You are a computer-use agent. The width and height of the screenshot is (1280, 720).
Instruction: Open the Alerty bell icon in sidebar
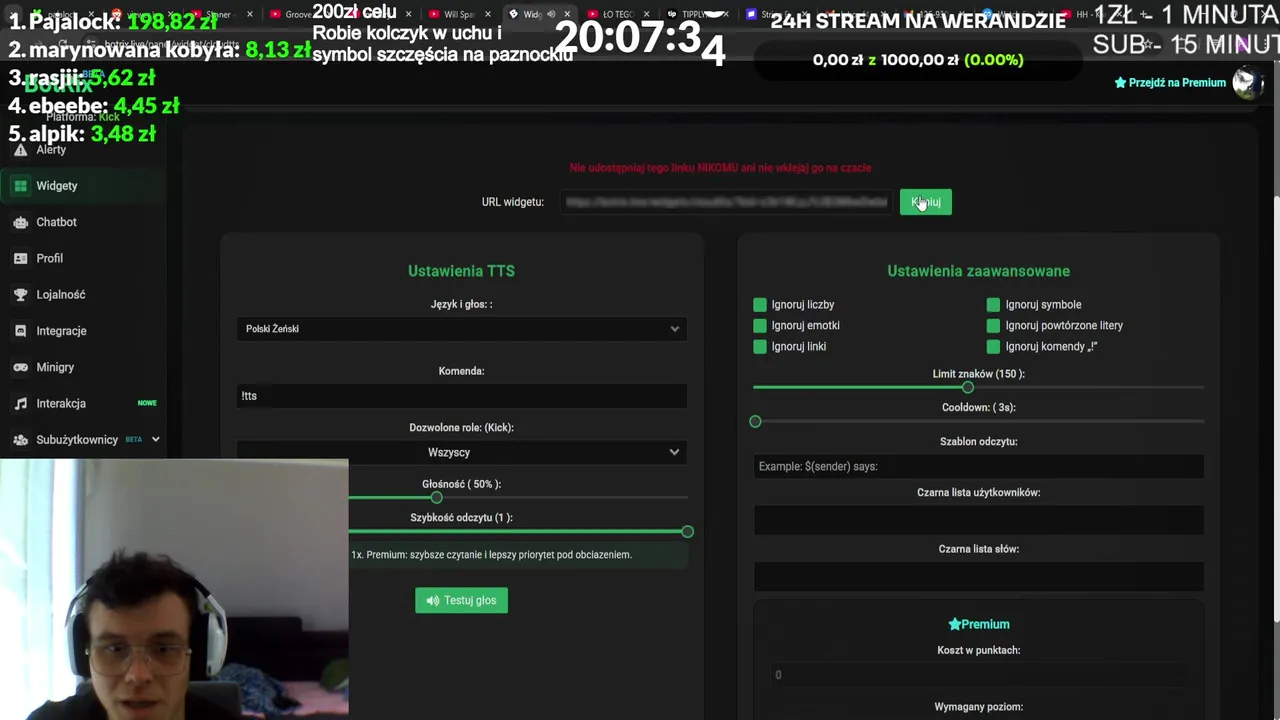20,150
